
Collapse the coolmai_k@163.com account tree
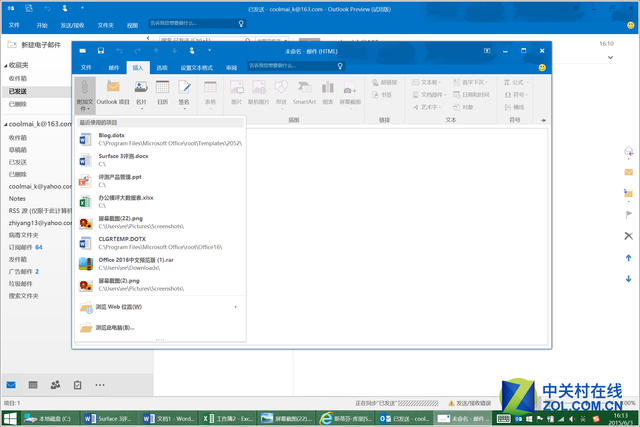coord(6,125)
